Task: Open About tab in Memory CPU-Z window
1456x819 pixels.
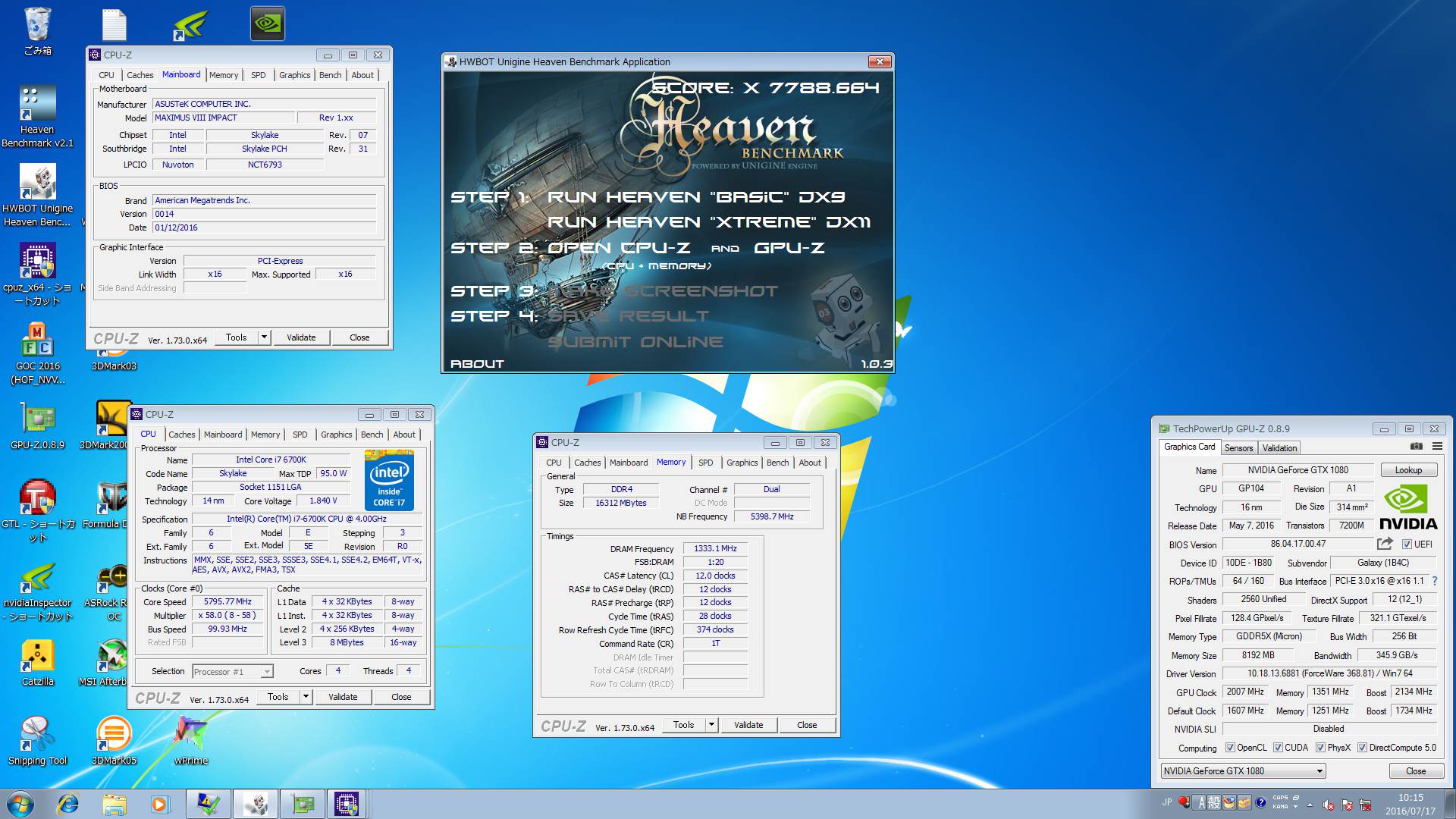Action: tap(809, 463)
